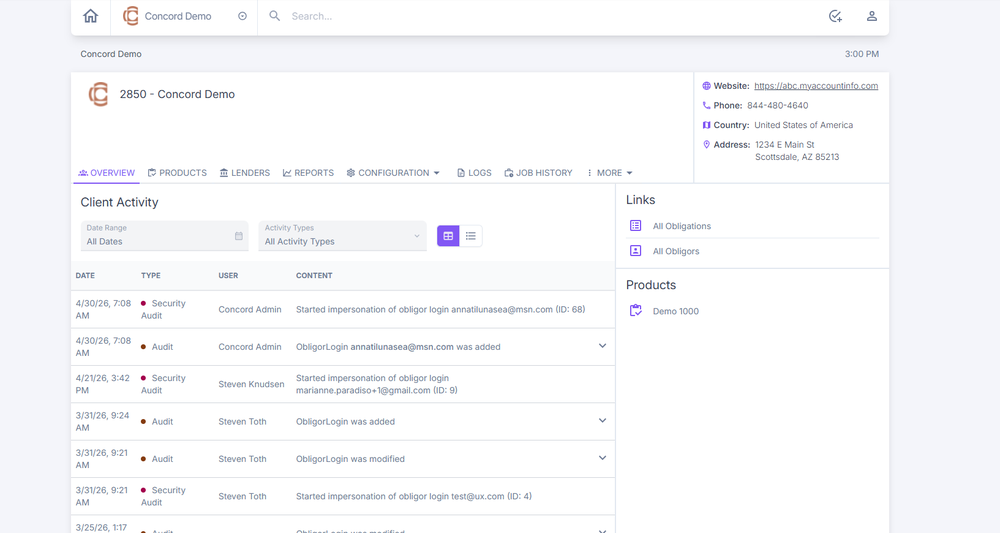
Task: Click the large Concord logo beside 2850
Action: [98, 94]
